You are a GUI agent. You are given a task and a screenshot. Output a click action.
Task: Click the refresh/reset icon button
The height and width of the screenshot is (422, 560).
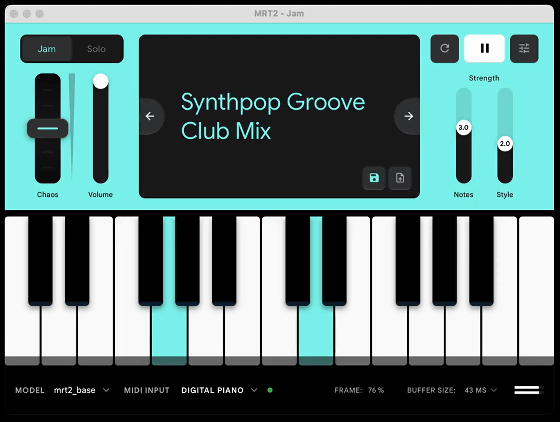[x=444, y=49]
